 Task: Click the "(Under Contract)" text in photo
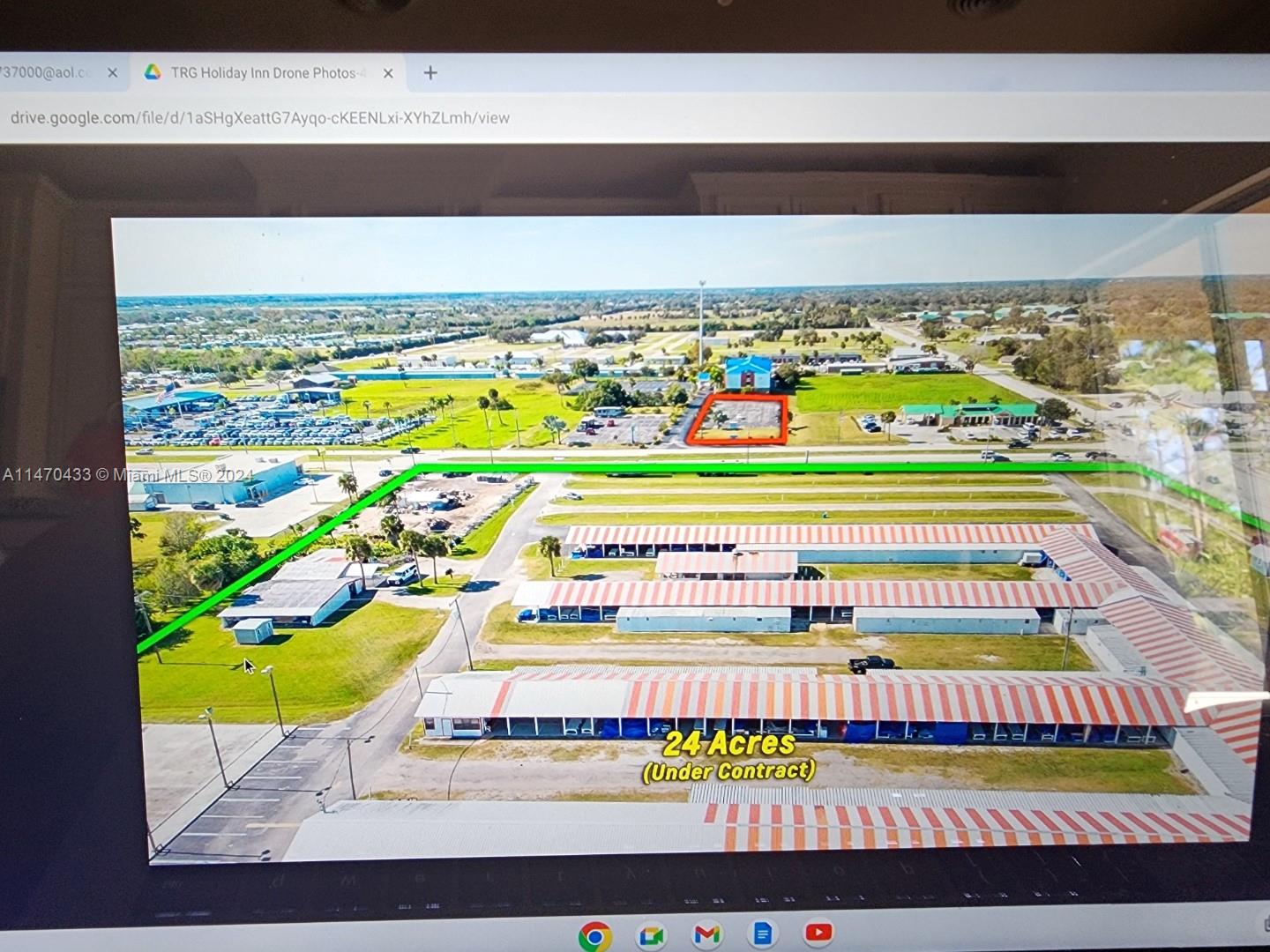tap(728, 771)
